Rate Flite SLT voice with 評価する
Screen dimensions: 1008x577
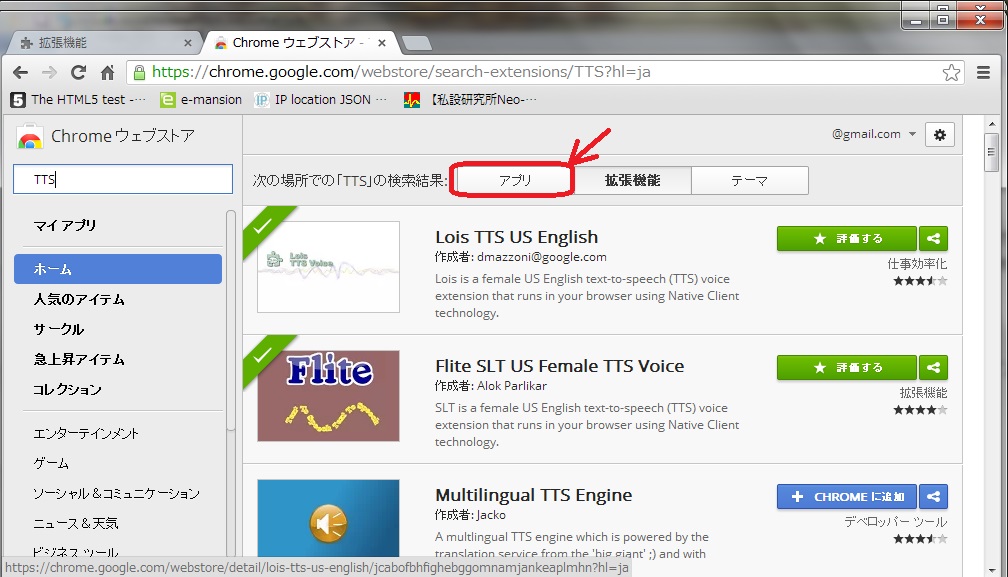pyautogui.click(x=847, y=368)
